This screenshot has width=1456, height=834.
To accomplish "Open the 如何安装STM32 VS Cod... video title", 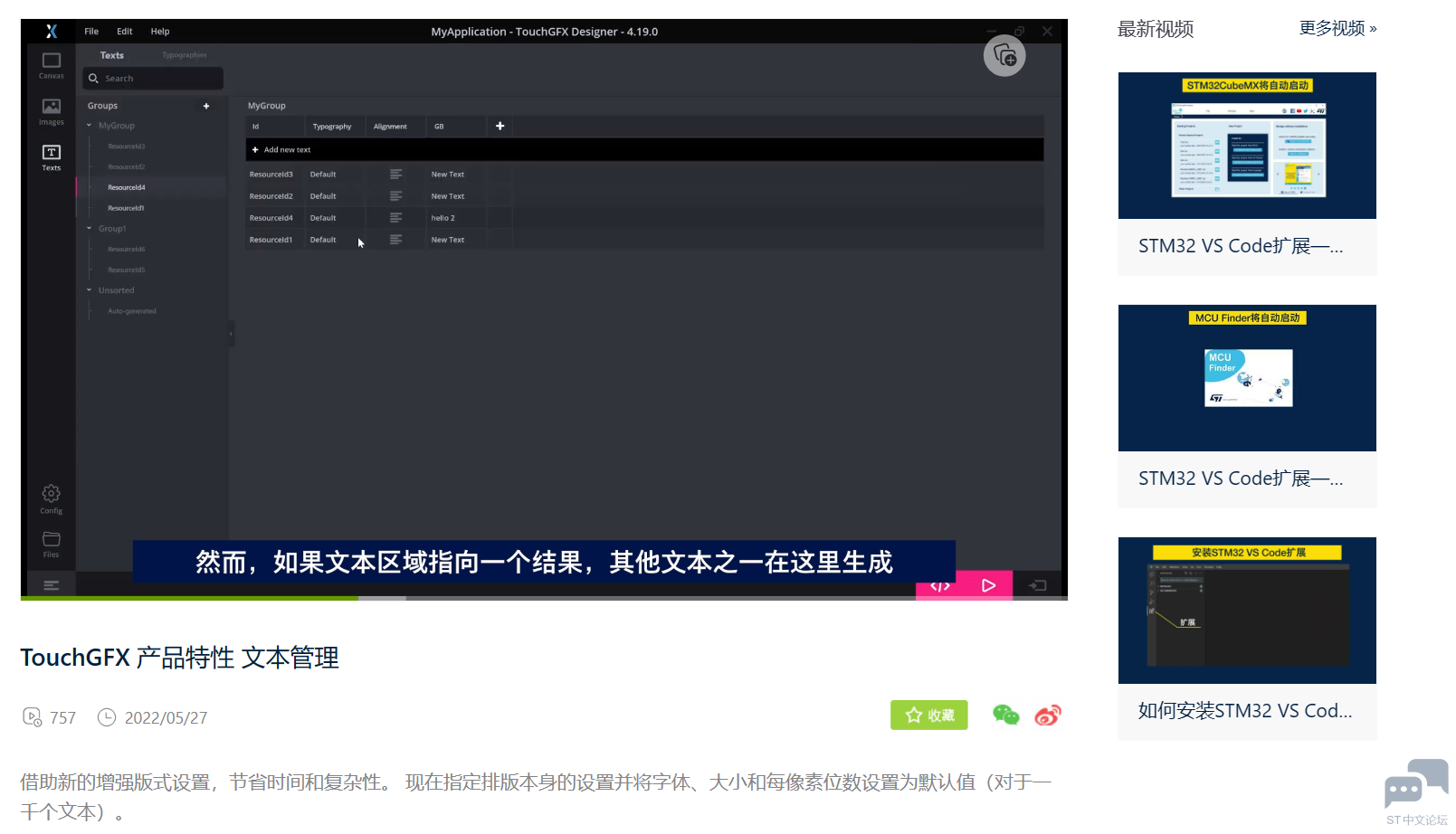I will 1245,711.
